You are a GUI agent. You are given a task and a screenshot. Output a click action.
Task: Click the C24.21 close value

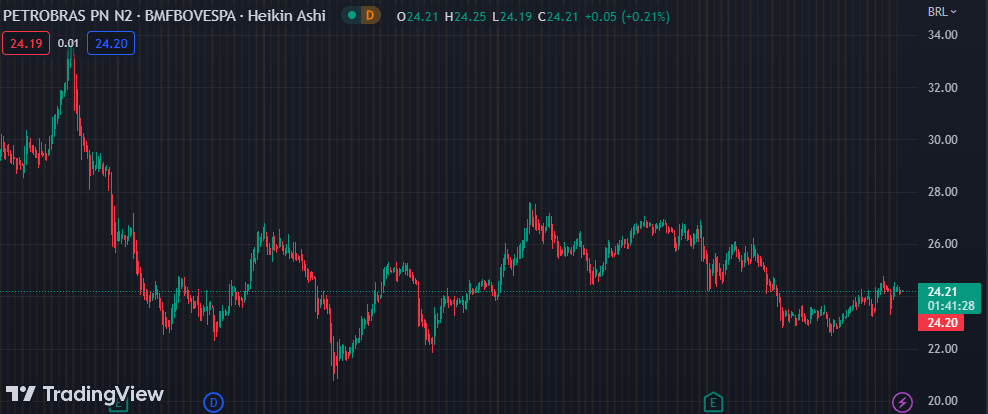[x=558, y=16]
